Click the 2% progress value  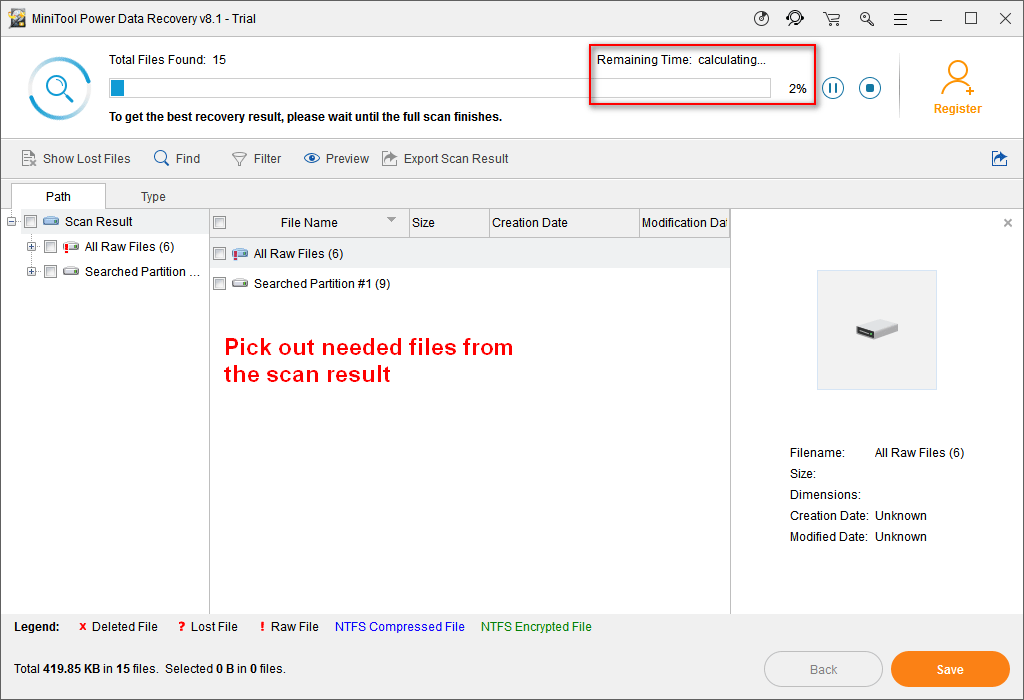pyautogui.click(x=797, y=89)
